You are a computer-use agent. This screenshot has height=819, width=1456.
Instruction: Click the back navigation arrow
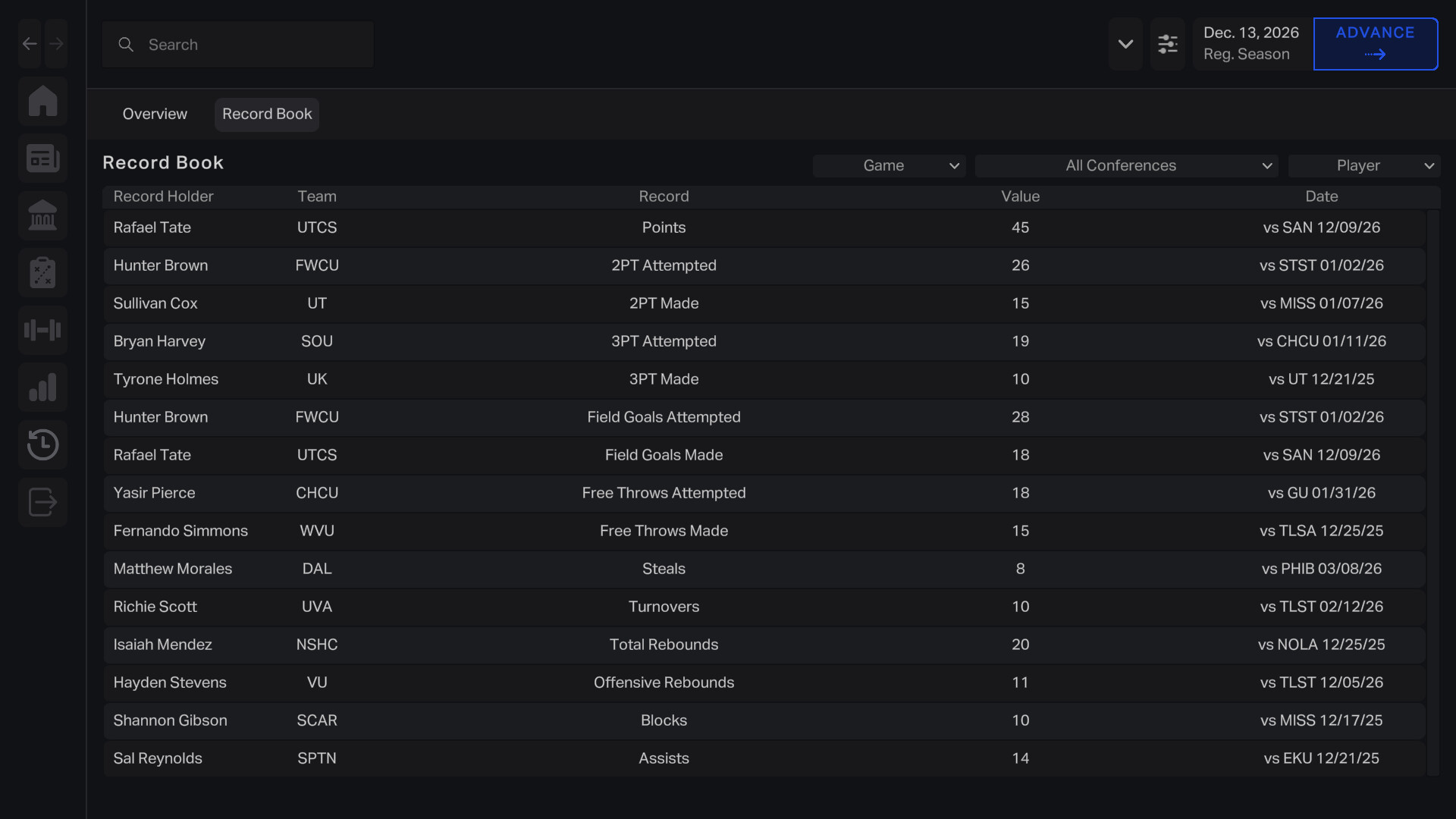(x=29, y=43)
